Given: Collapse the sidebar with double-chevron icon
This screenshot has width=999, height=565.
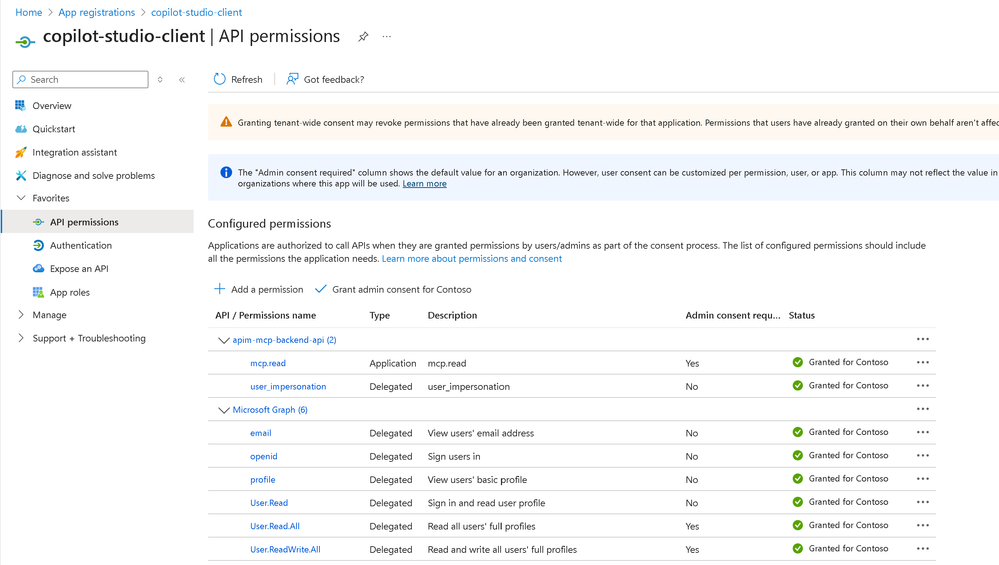Looking at the screenshot, I should [x=182, y=80].
